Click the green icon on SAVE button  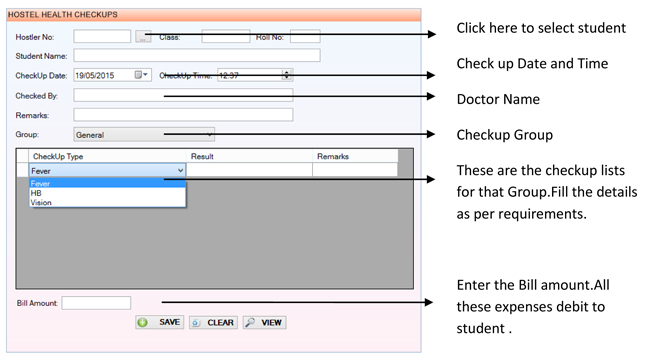143,323
